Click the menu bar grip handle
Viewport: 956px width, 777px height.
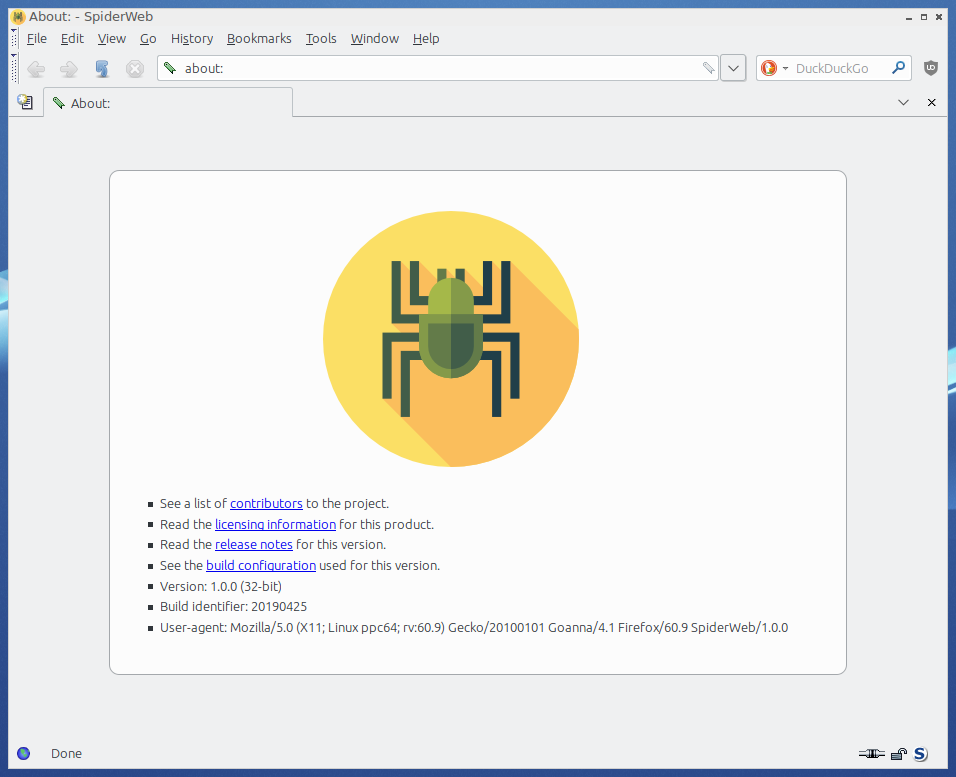[14, 38]
